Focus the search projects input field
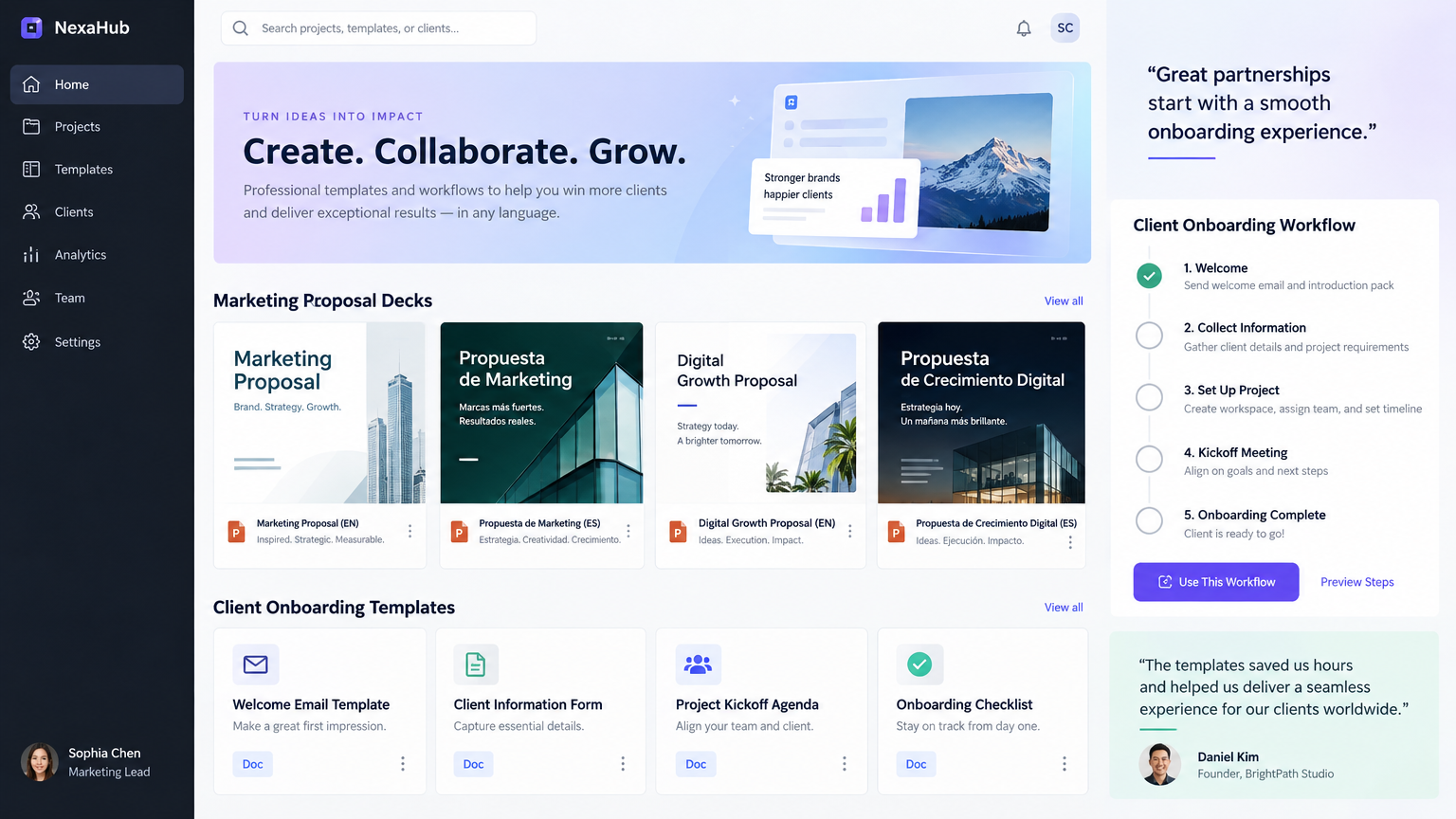The image size is (1456, 819). (378, 28)
